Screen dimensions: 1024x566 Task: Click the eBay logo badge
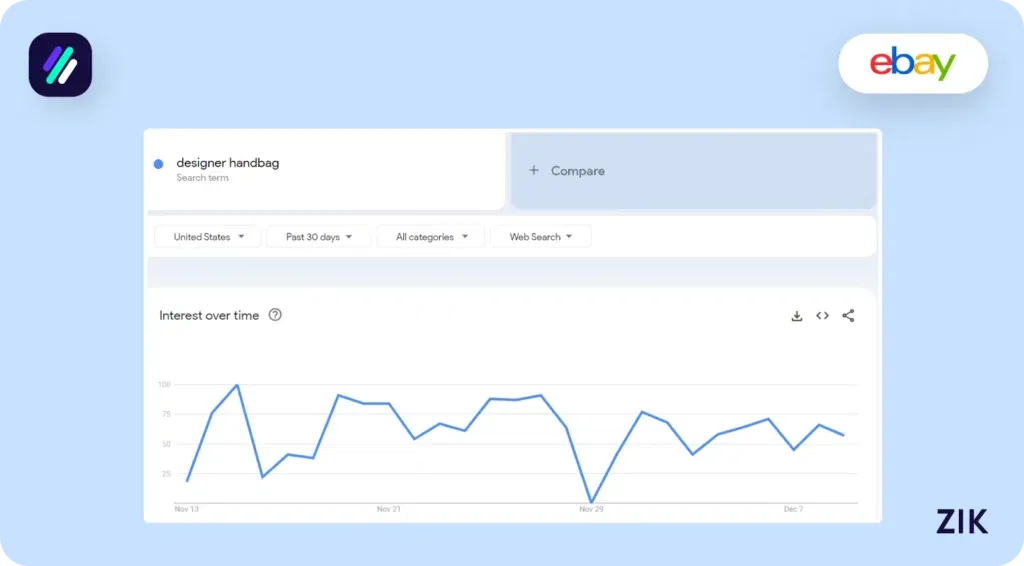912,64
